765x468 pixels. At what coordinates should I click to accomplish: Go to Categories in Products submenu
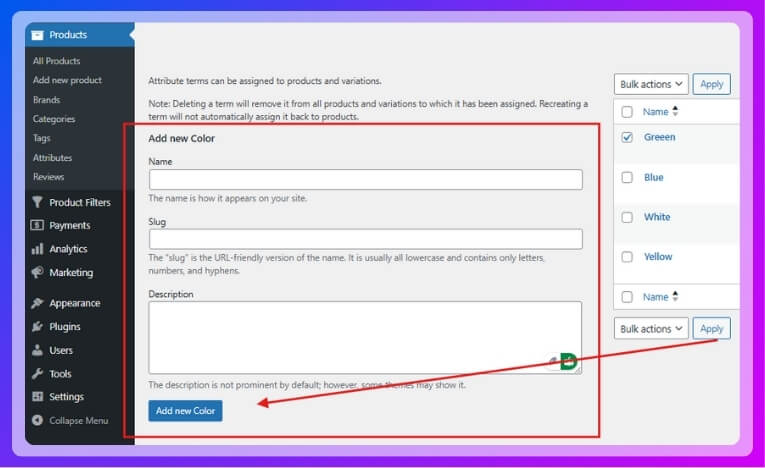54,119
